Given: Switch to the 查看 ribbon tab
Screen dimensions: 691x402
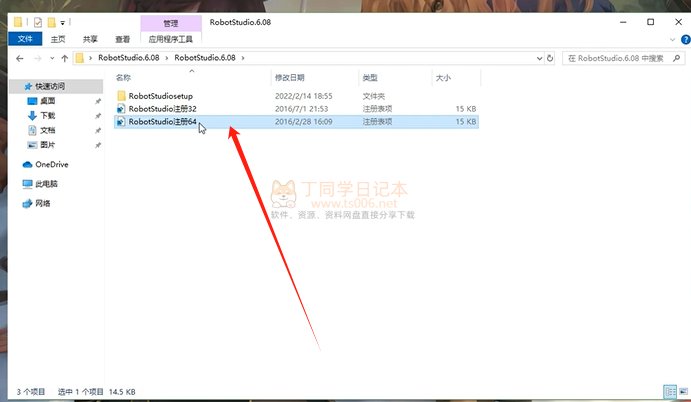Looking at the screenshot, I should click(123, 39).
